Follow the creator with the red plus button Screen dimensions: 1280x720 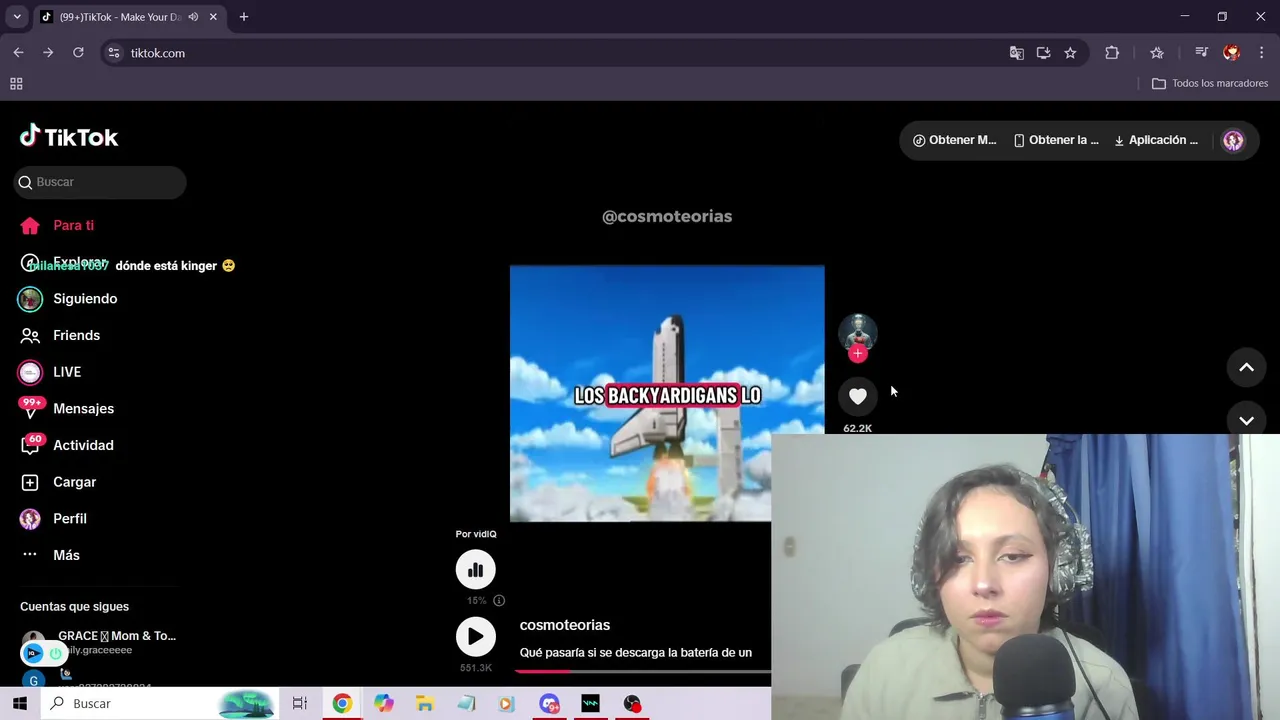[x=857, y=354]
